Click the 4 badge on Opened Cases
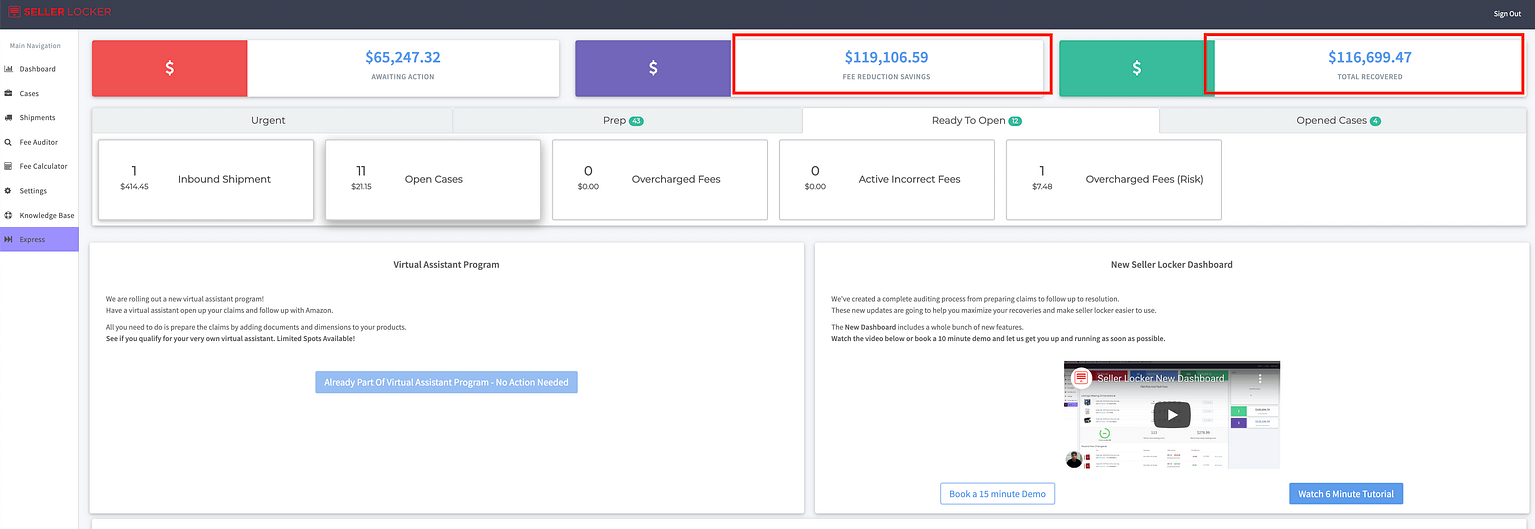The width and height of the screenshot is (1535, 529). pos(1376,121)
